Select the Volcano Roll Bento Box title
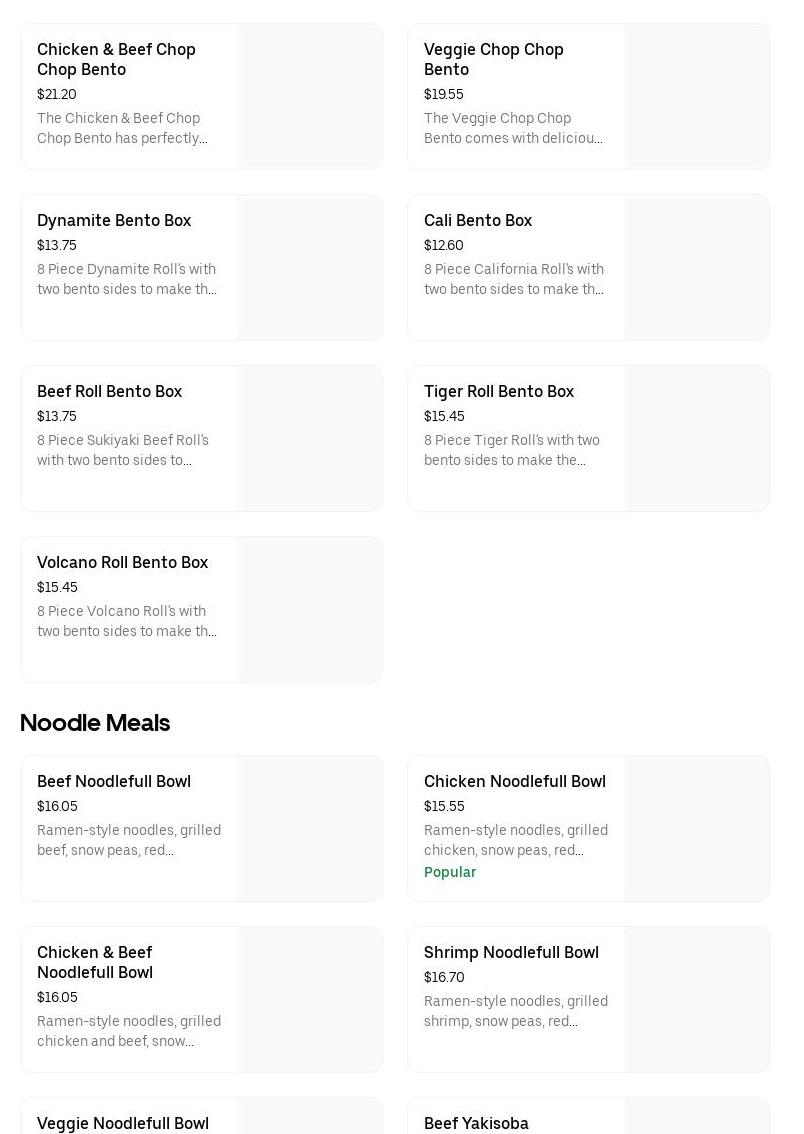 (x=122, y=562)
